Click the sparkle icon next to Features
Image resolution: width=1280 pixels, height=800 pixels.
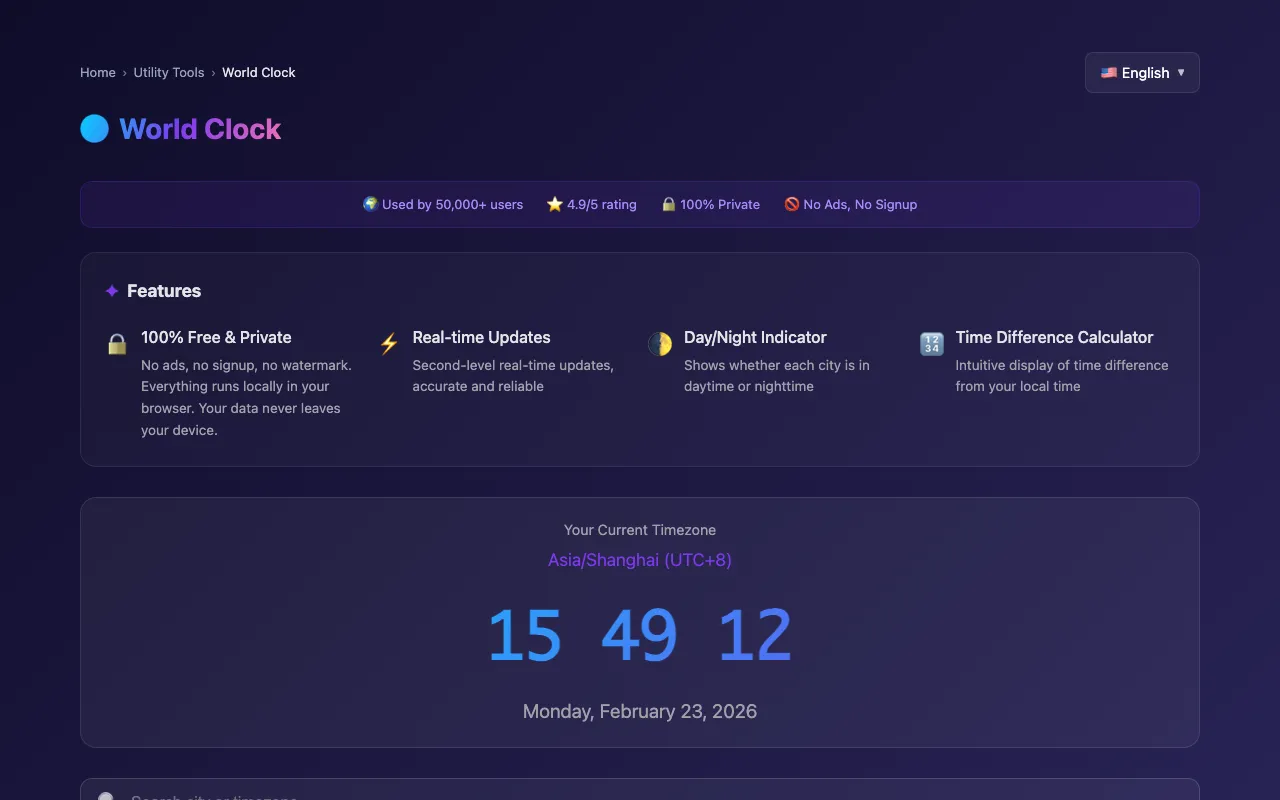tap(112, 291)
